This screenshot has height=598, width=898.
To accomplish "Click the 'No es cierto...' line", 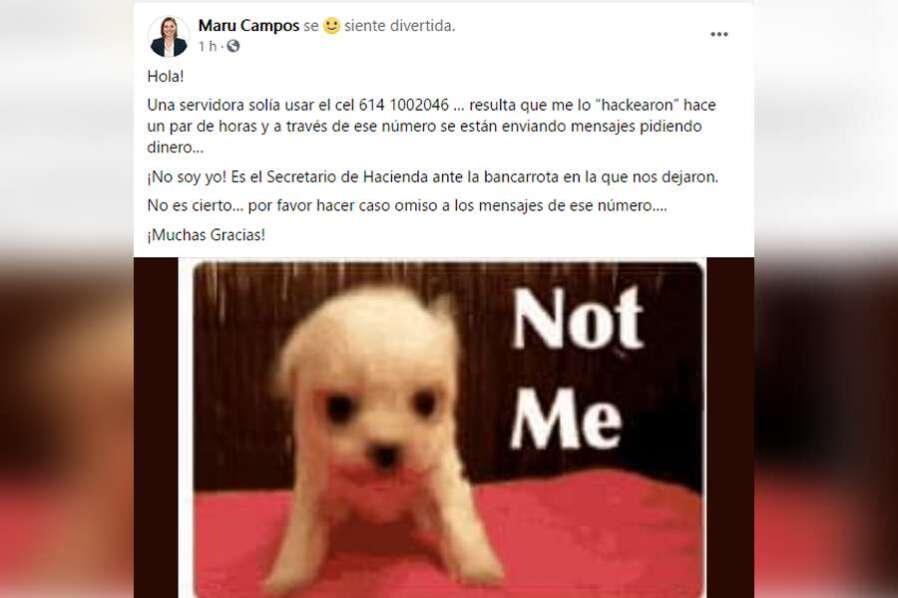I will [407, 206].
